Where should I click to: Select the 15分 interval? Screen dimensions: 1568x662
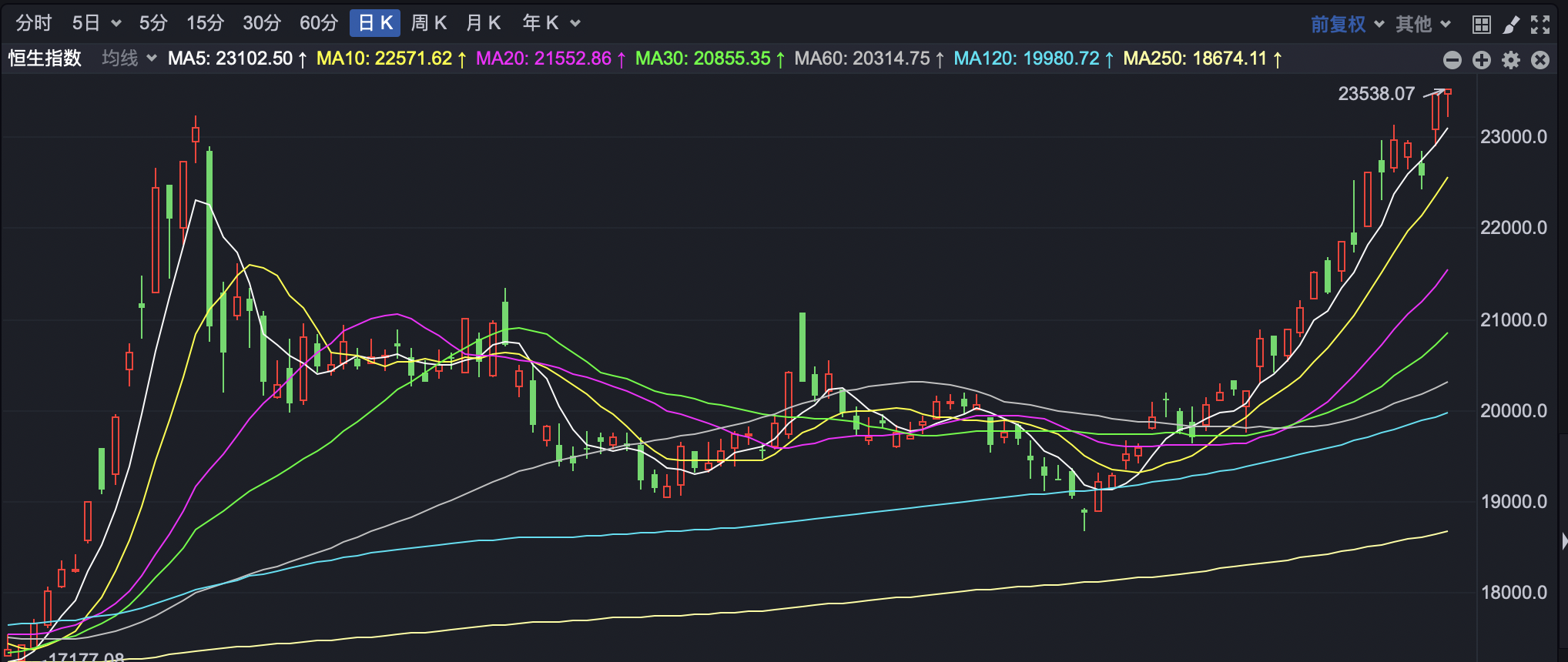[205, 23]
